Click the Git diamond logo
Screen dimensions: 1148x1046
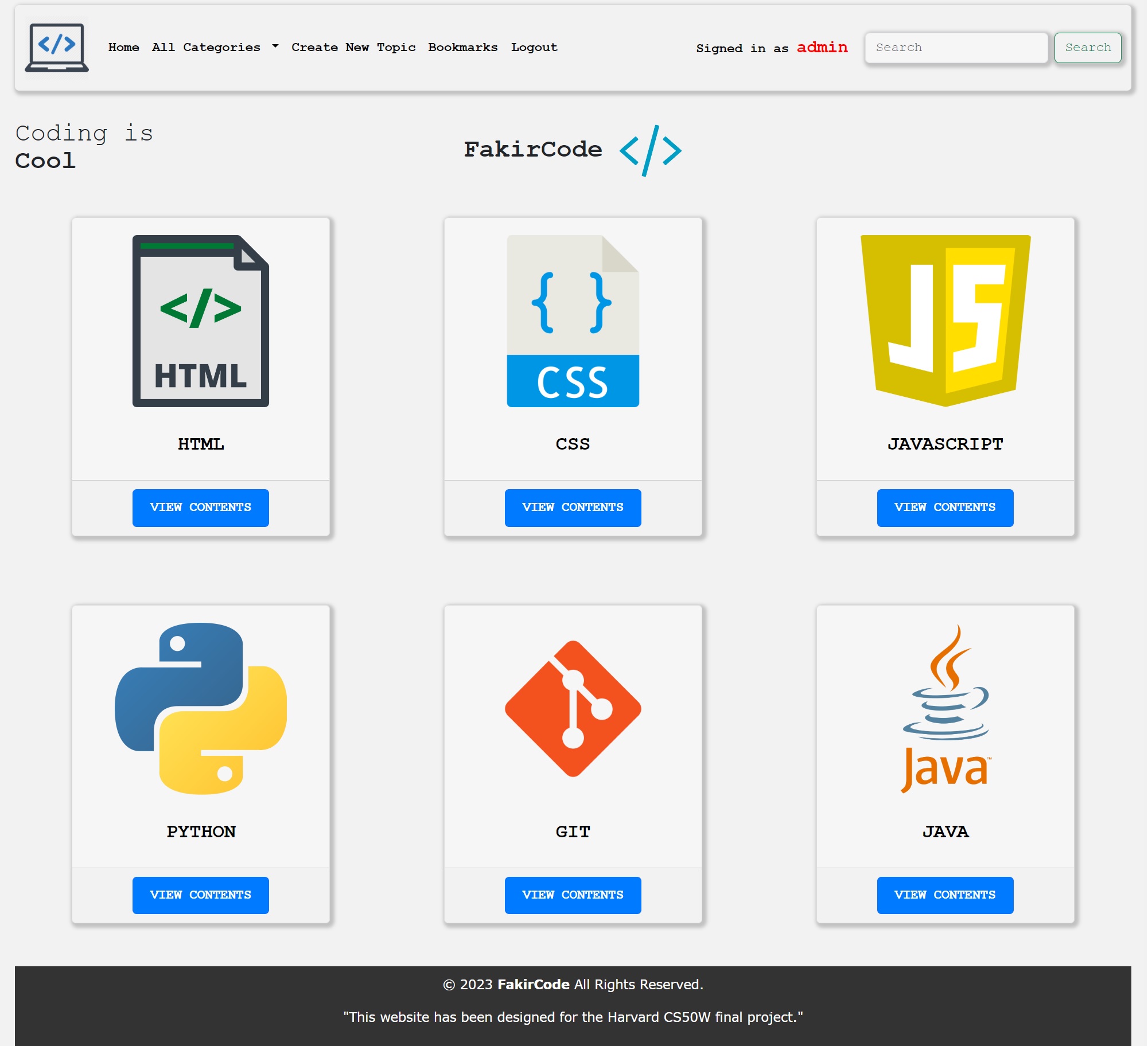click(x=572, y=708)
